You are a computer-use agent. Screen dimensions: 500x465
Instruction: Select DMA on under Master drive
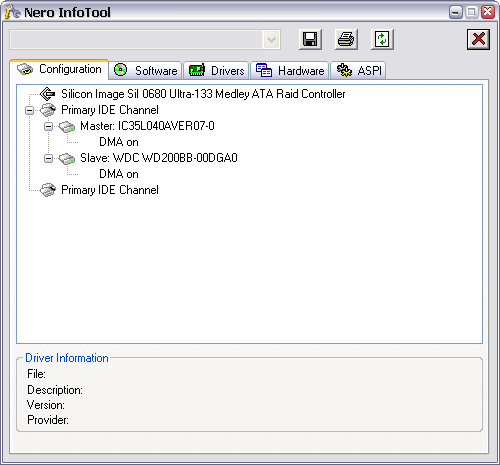[x=119, y=142]
